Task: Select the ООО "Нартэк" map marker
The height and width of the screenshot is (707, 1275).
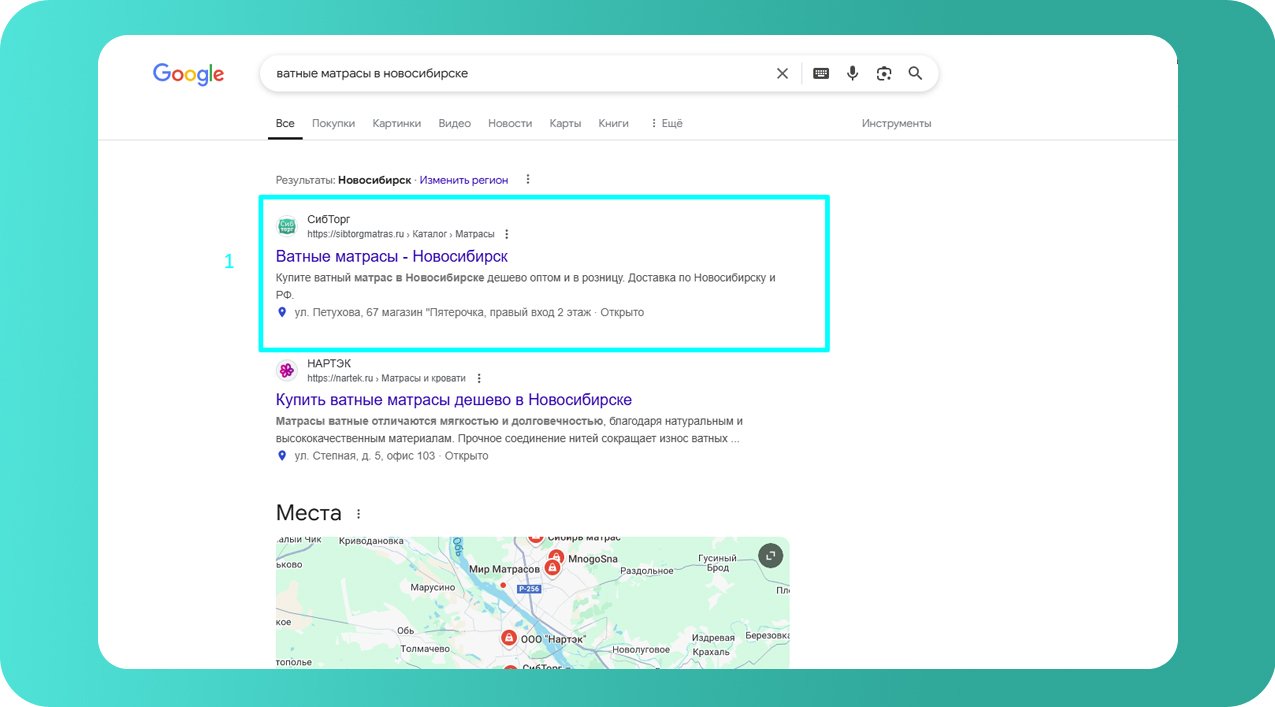Action: pyautogui.click(x=508, y=638)
